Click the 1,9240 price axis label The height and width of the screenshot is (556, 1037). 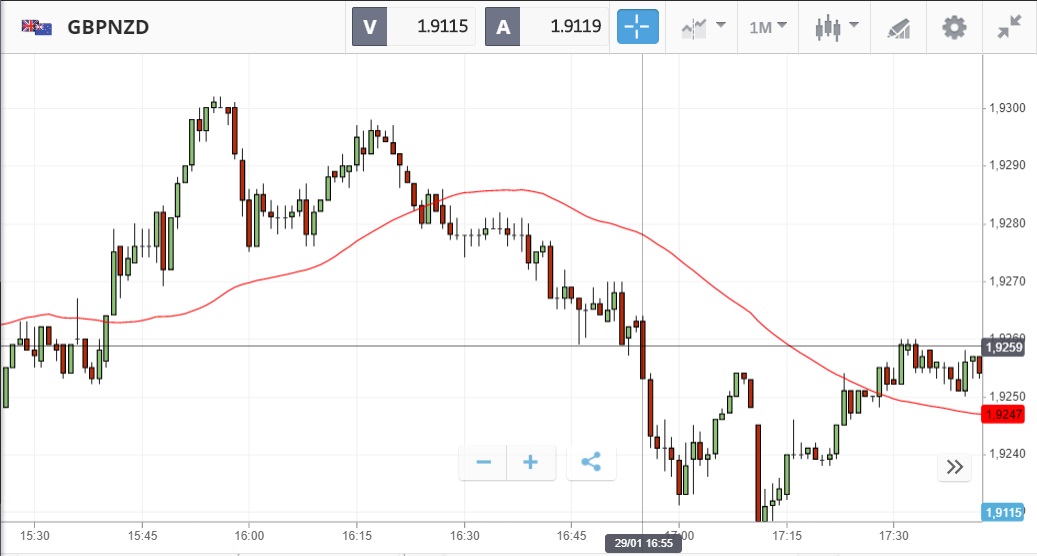coord(1007,454)
